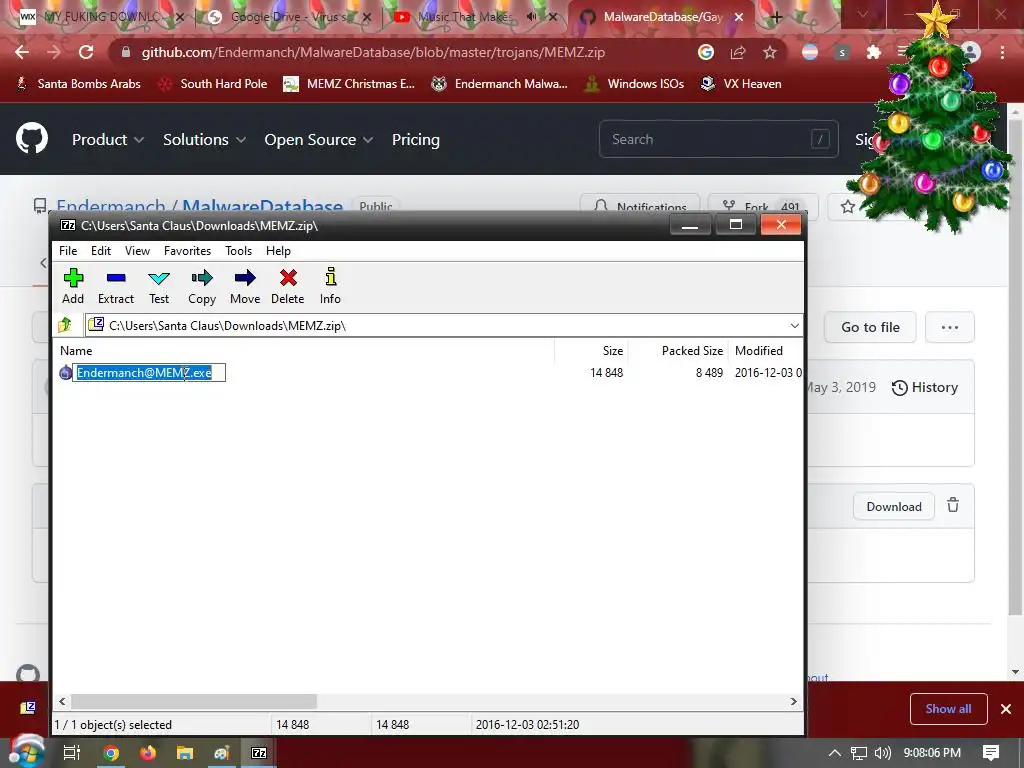Image resolution: width=1024 pixels, height=768 pixels.
Task: Bookmark this page with the star icon
Action: pyautogui.click(x=770, y=52)
